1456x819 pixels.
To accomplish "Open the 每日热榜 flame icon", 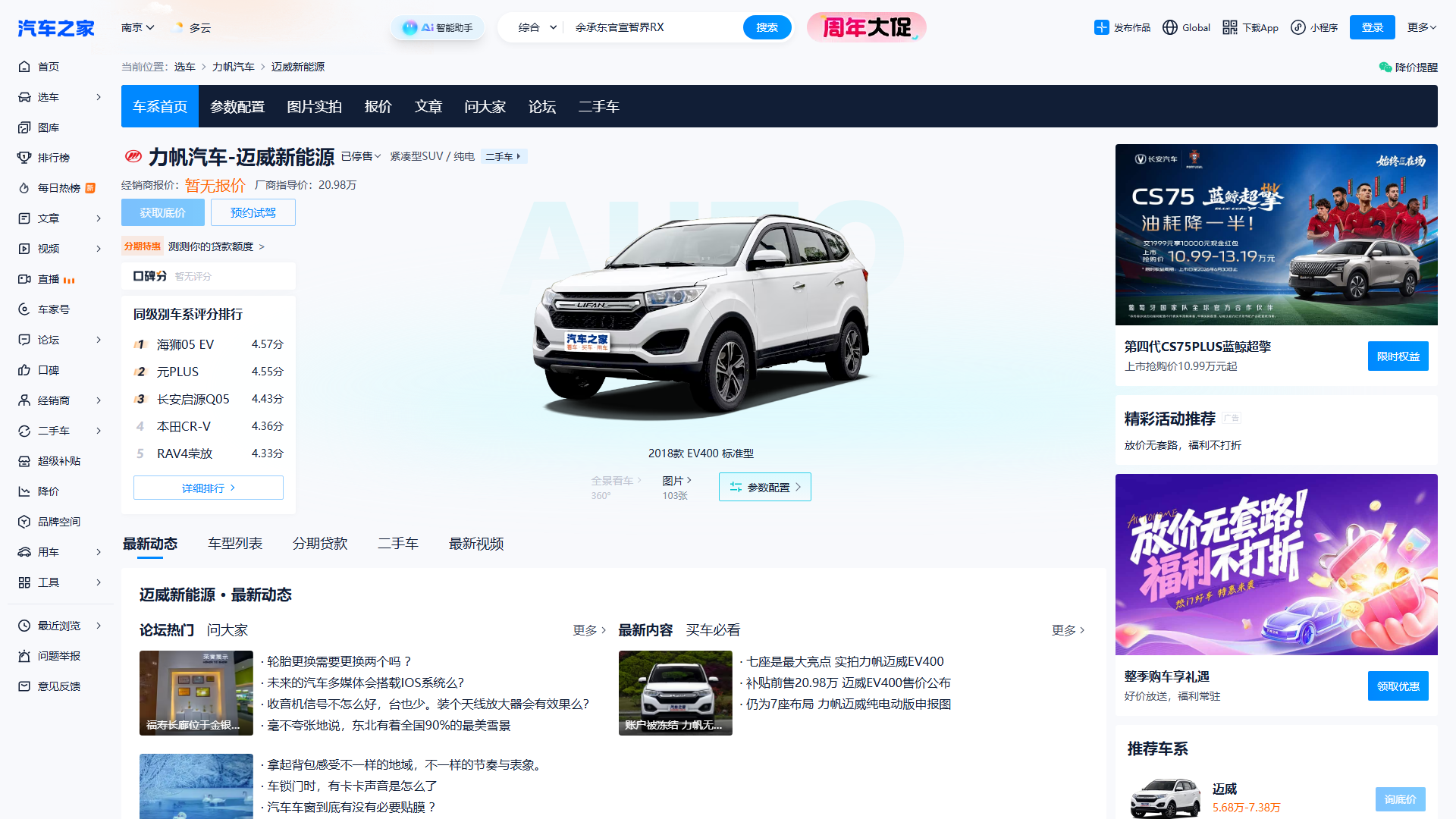I will click(x=24, y=188).
